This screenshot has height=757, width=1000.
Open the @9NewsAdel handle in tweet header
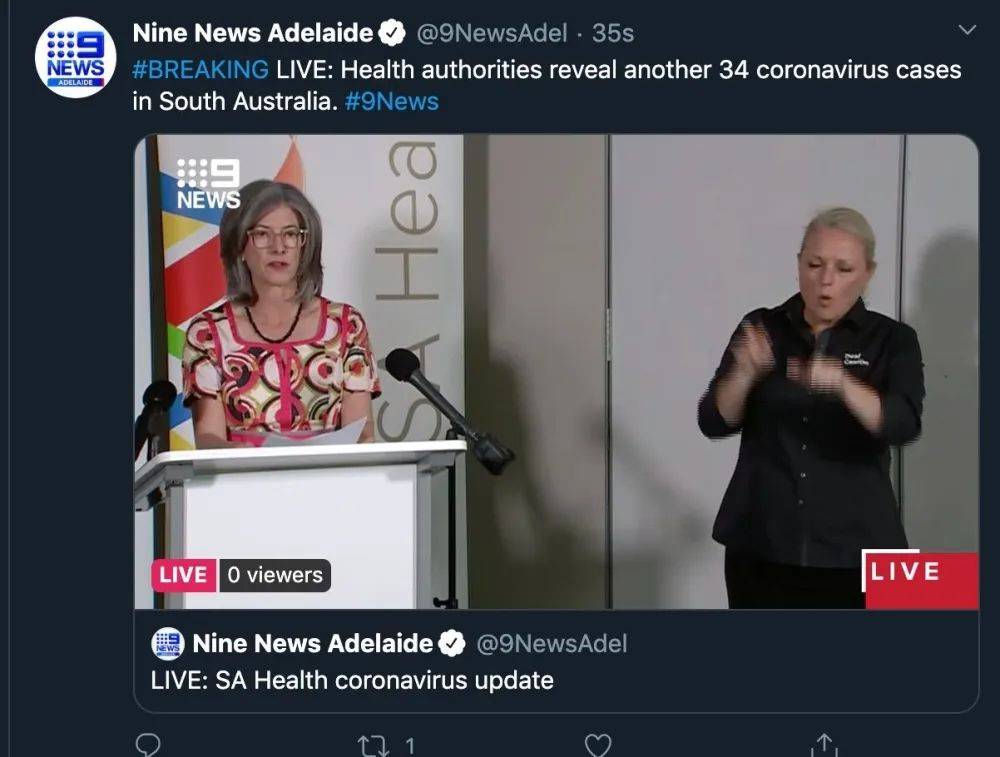click(491, 33)
